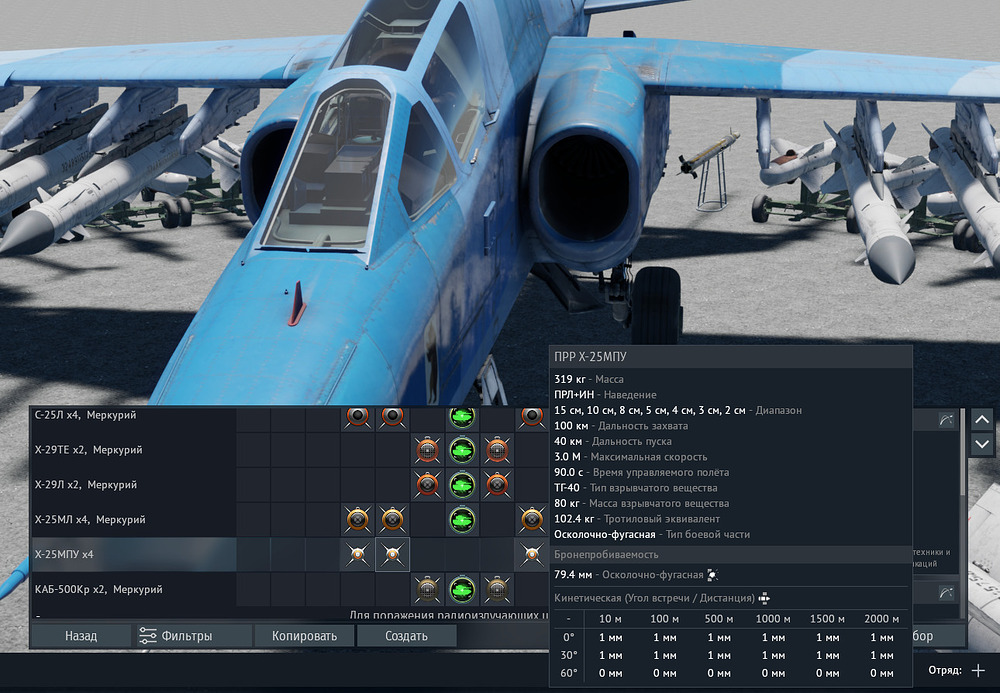Click tooltip title ПРР Х-25МПУ
The image size is (1000, 693).
coord(590,357)
